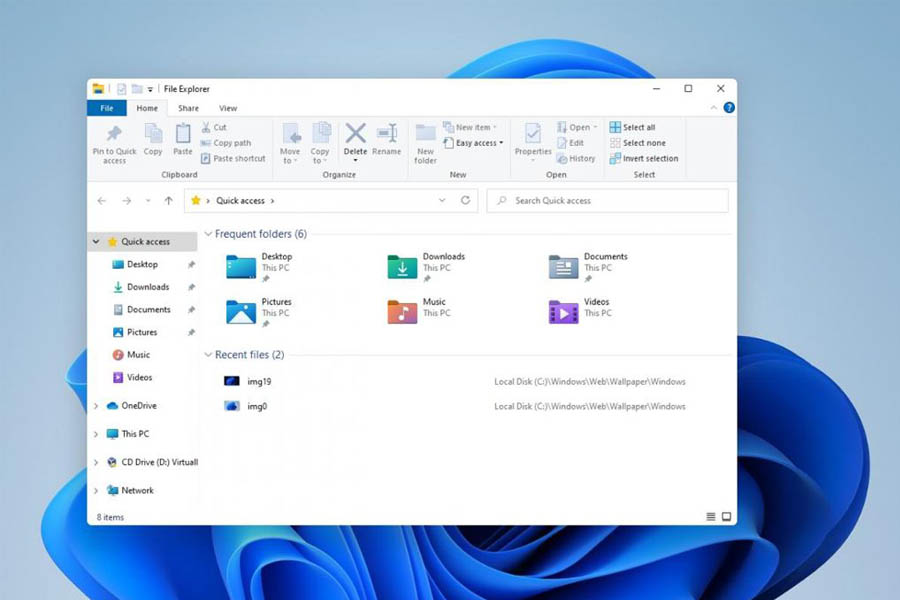Click Copy path in Clipboard group

226,142
